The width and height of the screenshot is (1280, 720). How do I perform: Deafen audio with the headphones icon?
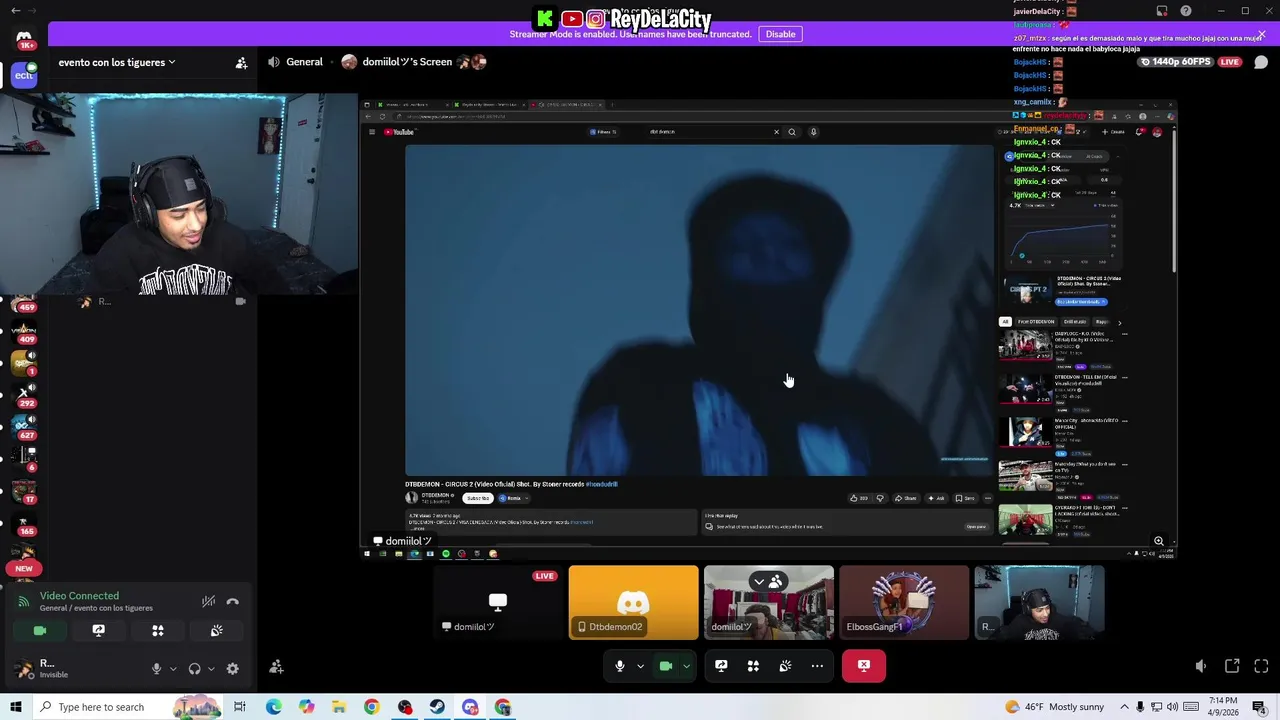coord(195,669)
